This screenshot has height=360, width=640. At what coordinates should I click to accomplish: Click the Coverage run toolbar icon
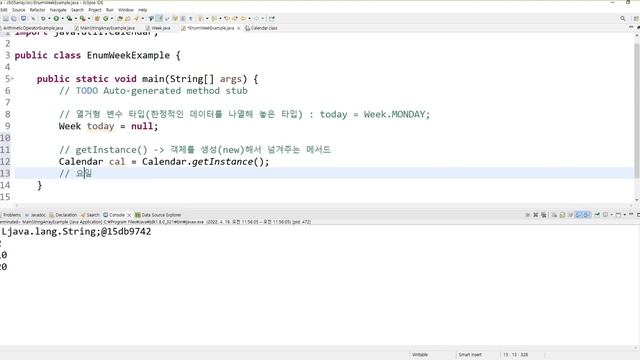(69, 18)
